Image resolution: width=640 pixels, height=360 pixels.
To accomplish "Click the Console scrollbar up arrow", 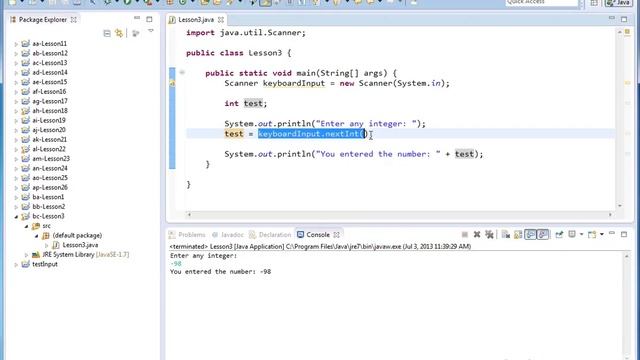I will click(627, 256).
